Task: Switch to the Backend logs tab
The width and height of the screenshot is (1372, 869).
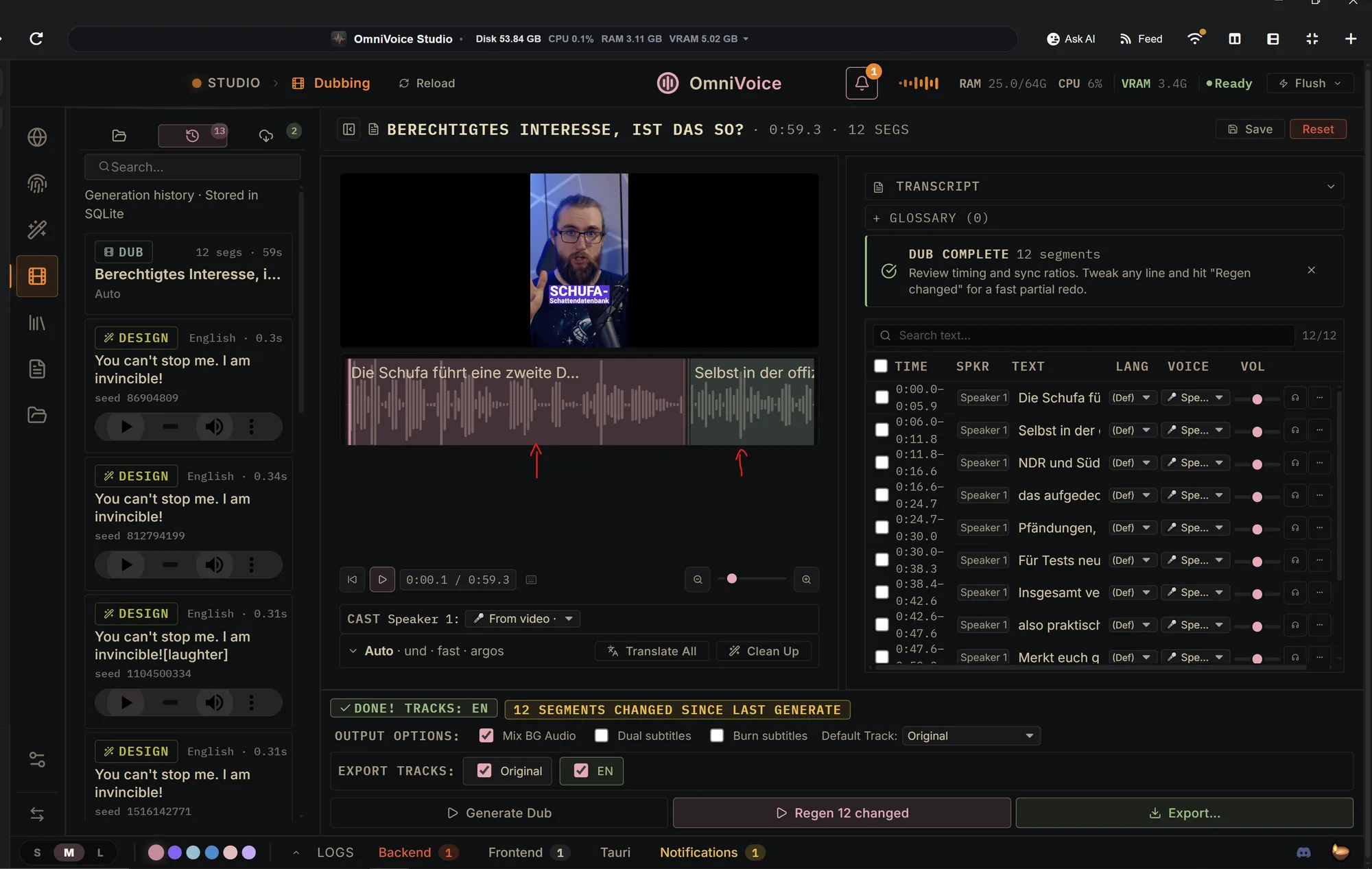Action: pos(418,853)
